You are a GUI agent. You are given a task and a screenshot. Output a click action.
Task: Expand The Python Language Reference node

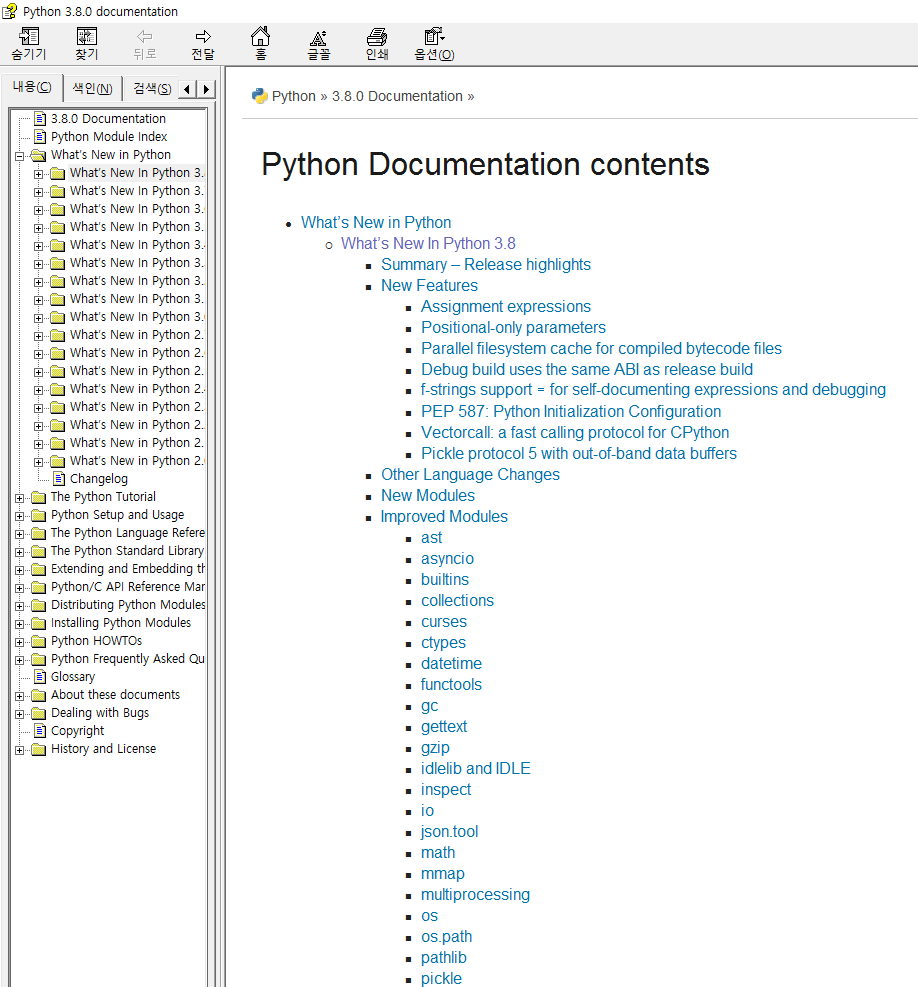coord(20,534)
